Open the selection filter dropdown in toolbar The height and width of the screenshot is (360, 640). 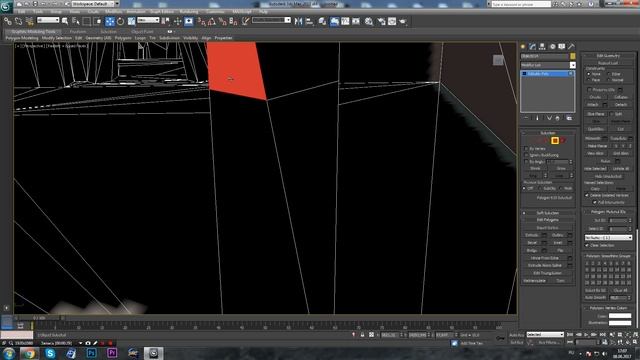point(48,20)
